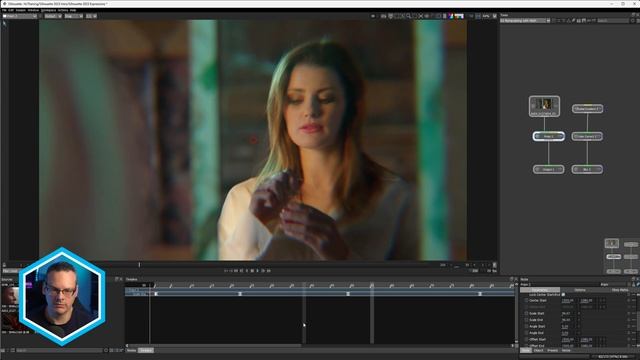Viewport: 640px width, 360px height.
Task: Toggle the Lock Center Start/End checkbox
Action: click(563, 294)
